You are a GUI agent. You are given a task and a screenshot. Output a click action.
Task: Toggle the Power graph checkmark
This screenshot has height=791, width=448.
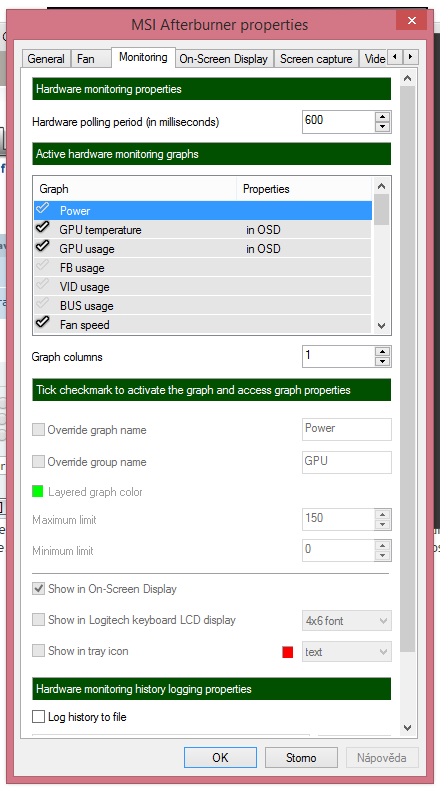(x=43, y=209)
